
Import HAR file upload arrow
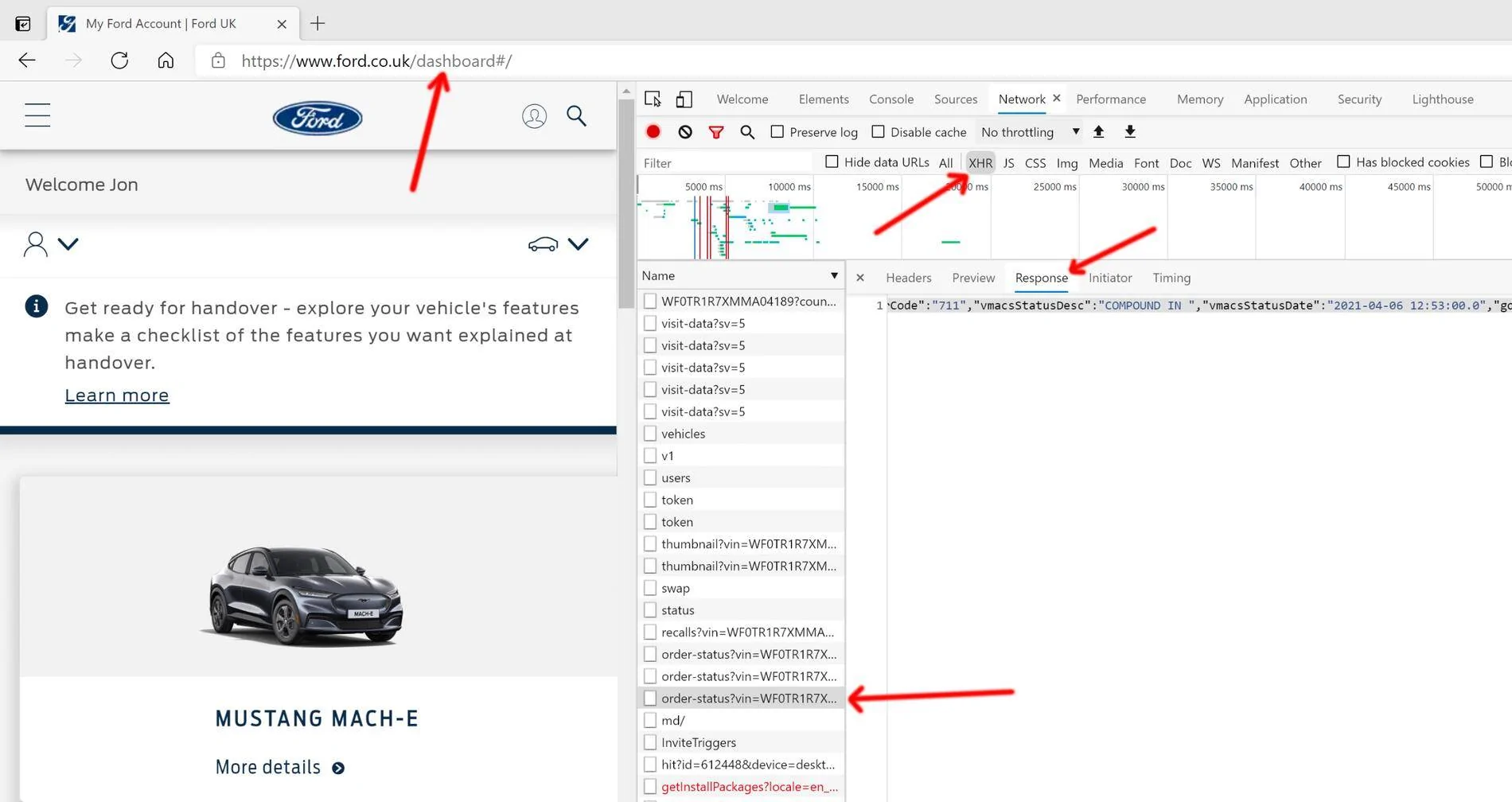[1099, 131]
